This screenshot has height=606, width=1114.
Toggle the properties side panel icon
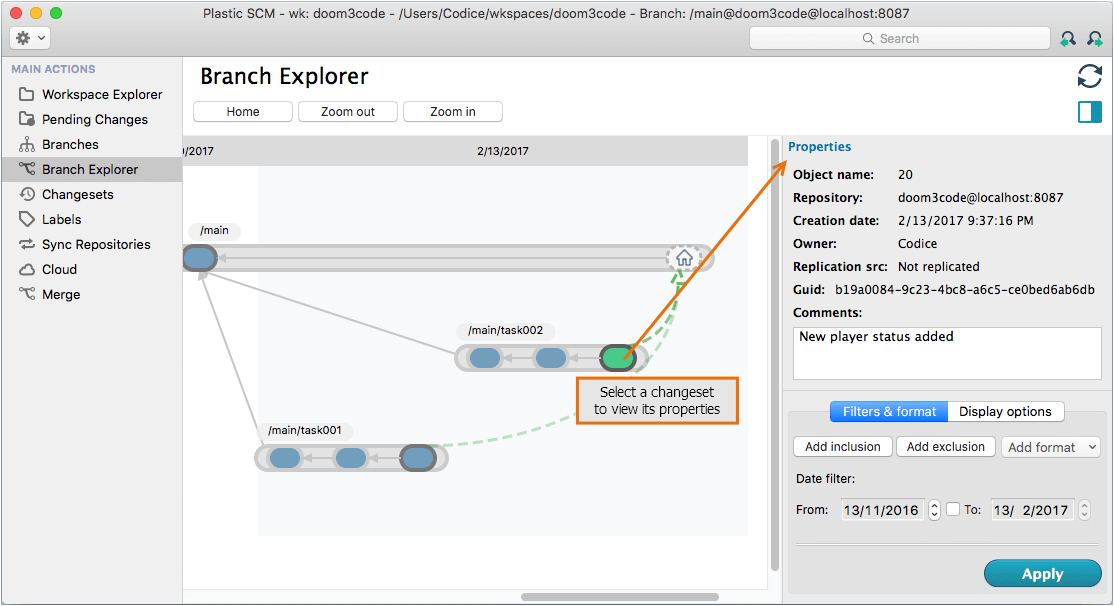point(1090,112)
